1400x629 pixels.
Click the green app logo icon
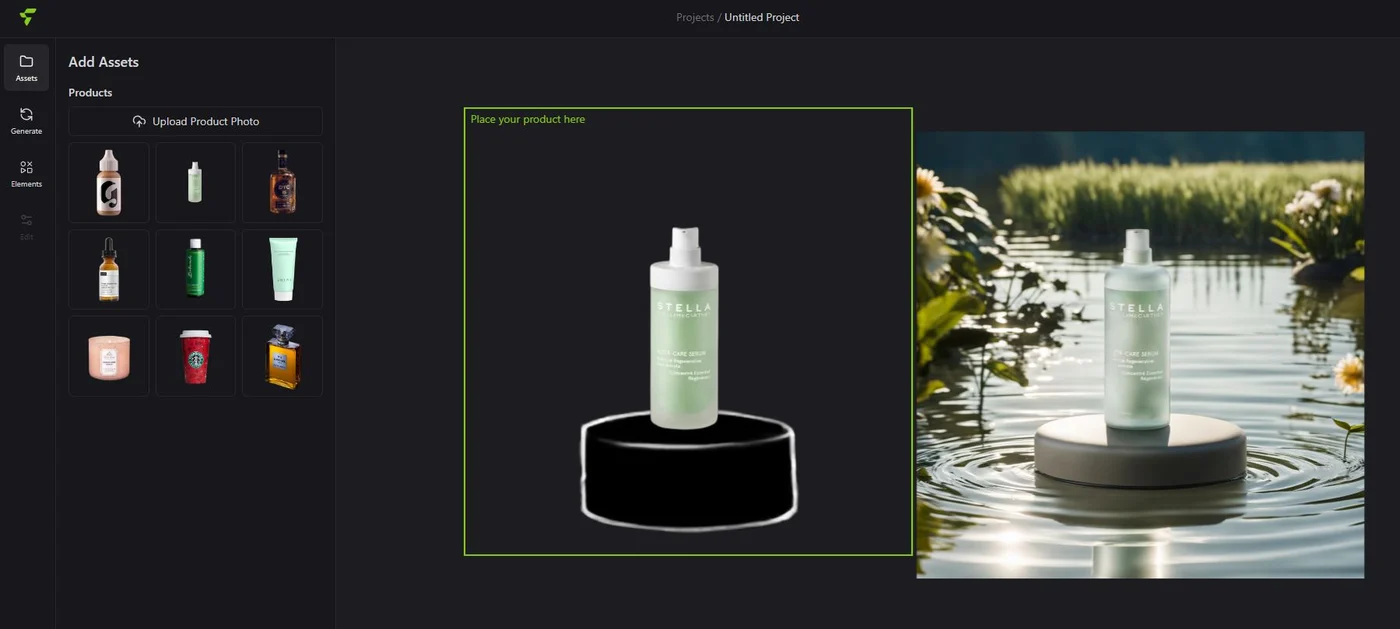(x=28, y=17)
